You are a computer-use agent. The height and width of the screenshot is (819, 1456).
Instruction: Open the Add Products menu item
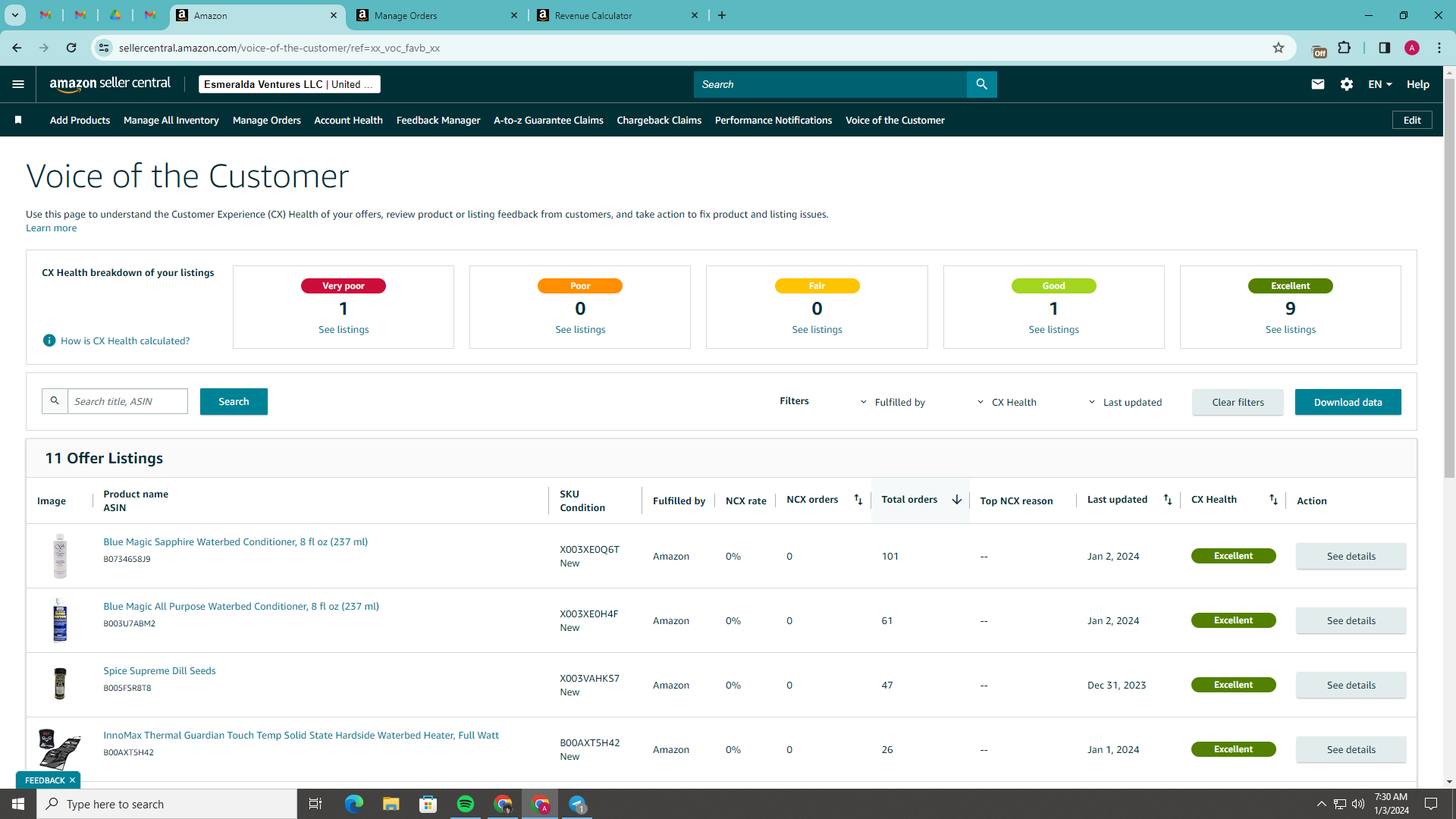tap(80, 120)
